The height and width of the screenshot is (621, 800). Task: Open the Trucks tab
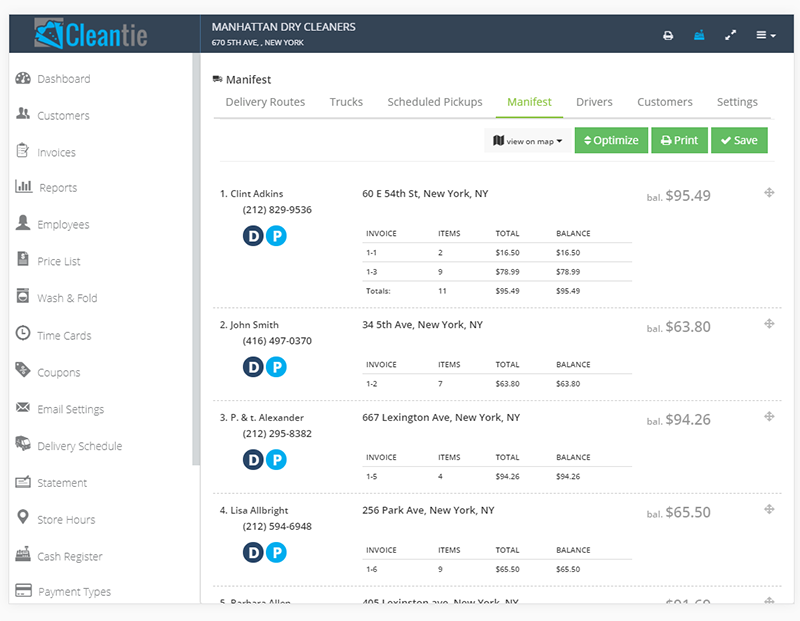click(346, 102)
